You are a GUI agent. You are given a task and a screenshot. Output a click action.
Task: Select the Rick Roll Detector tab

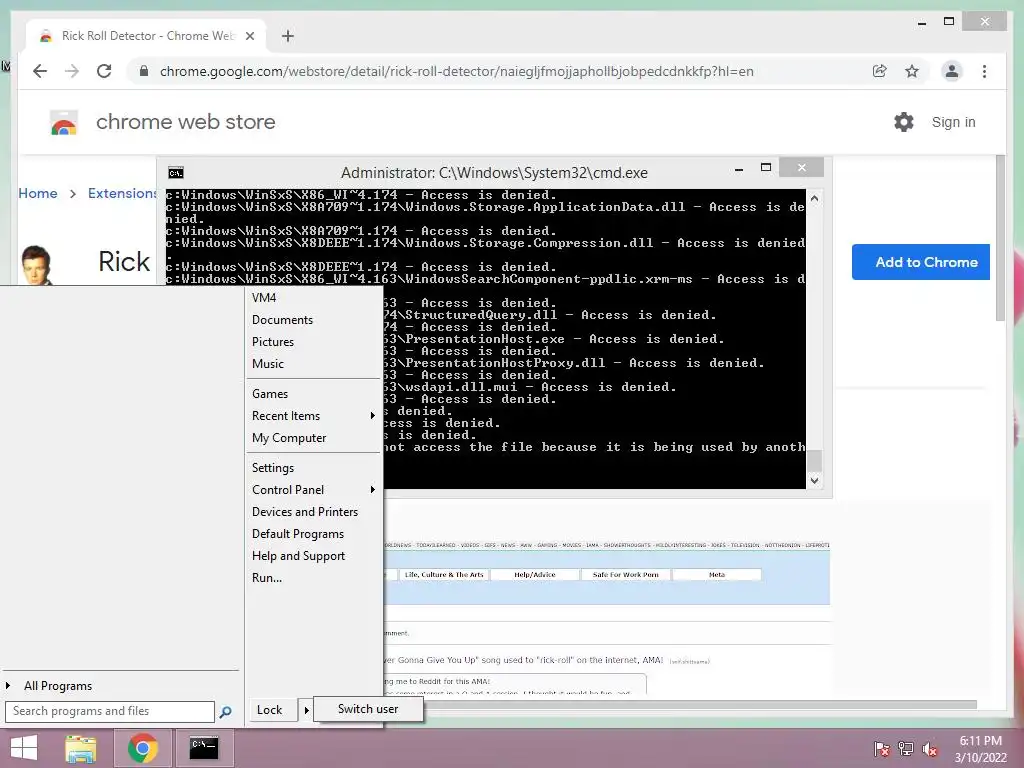coord(146,36)
